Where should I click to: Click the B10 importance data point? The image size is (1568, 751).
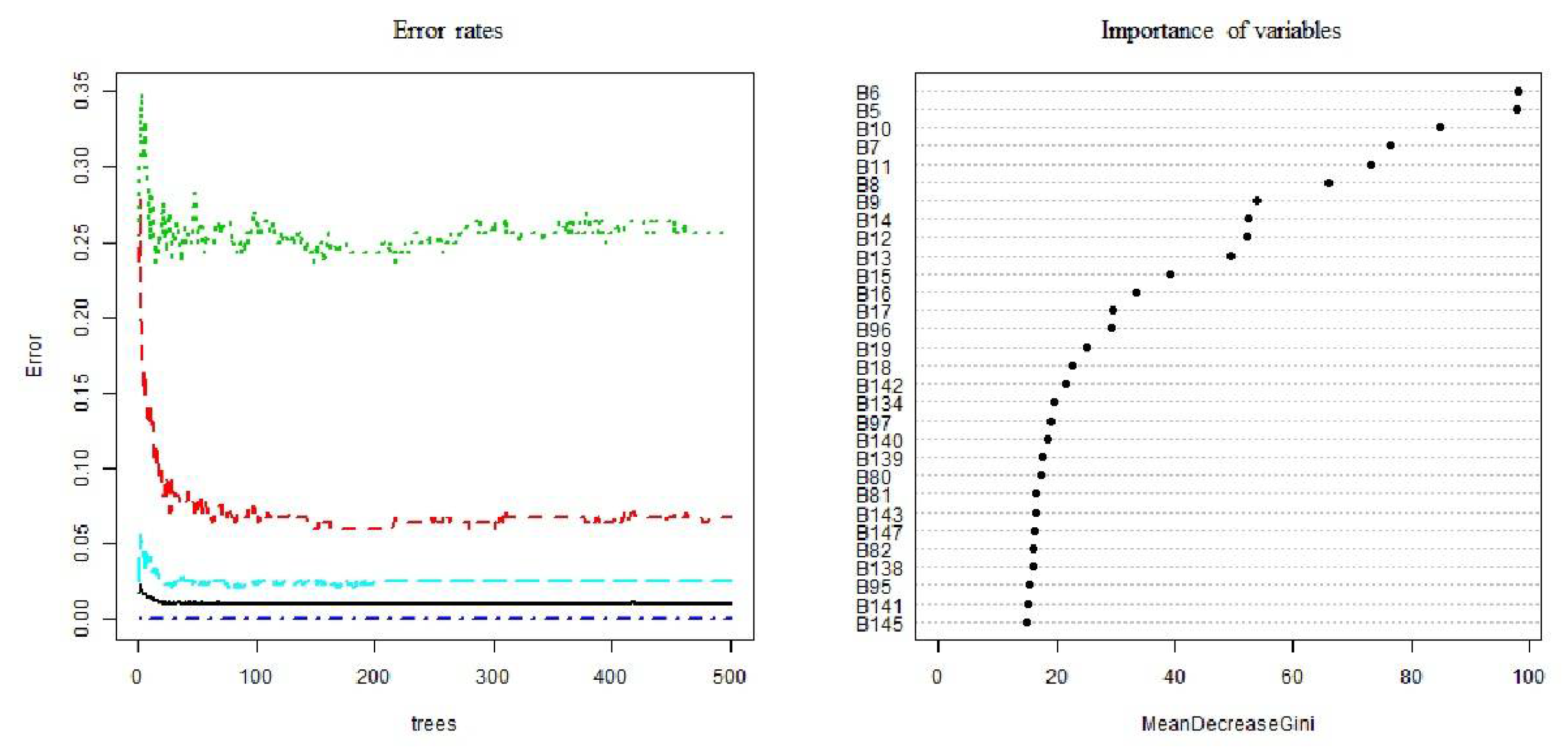[x=1440, y=127]
